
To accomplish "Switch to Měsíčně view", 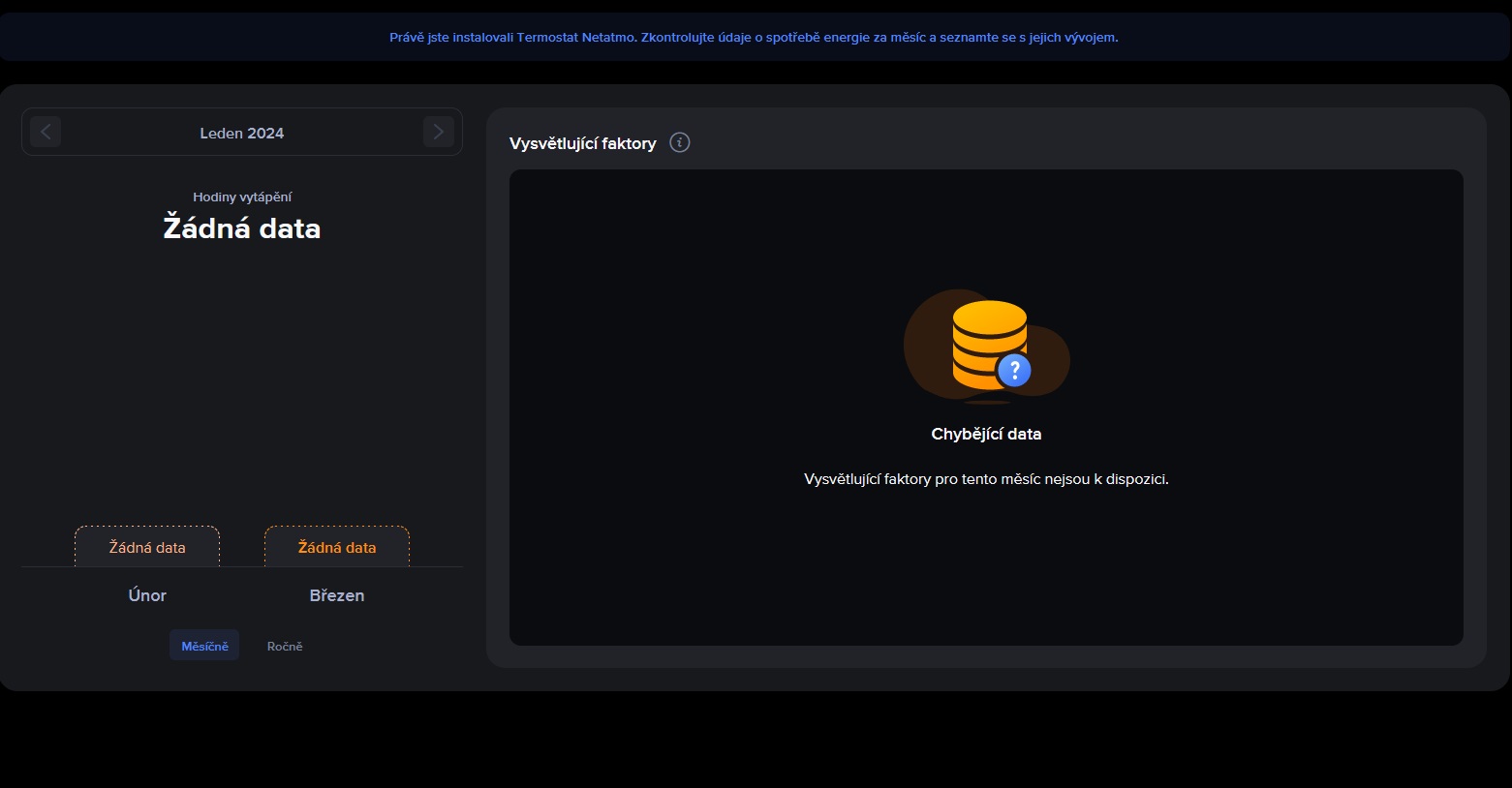I will 204,646.
